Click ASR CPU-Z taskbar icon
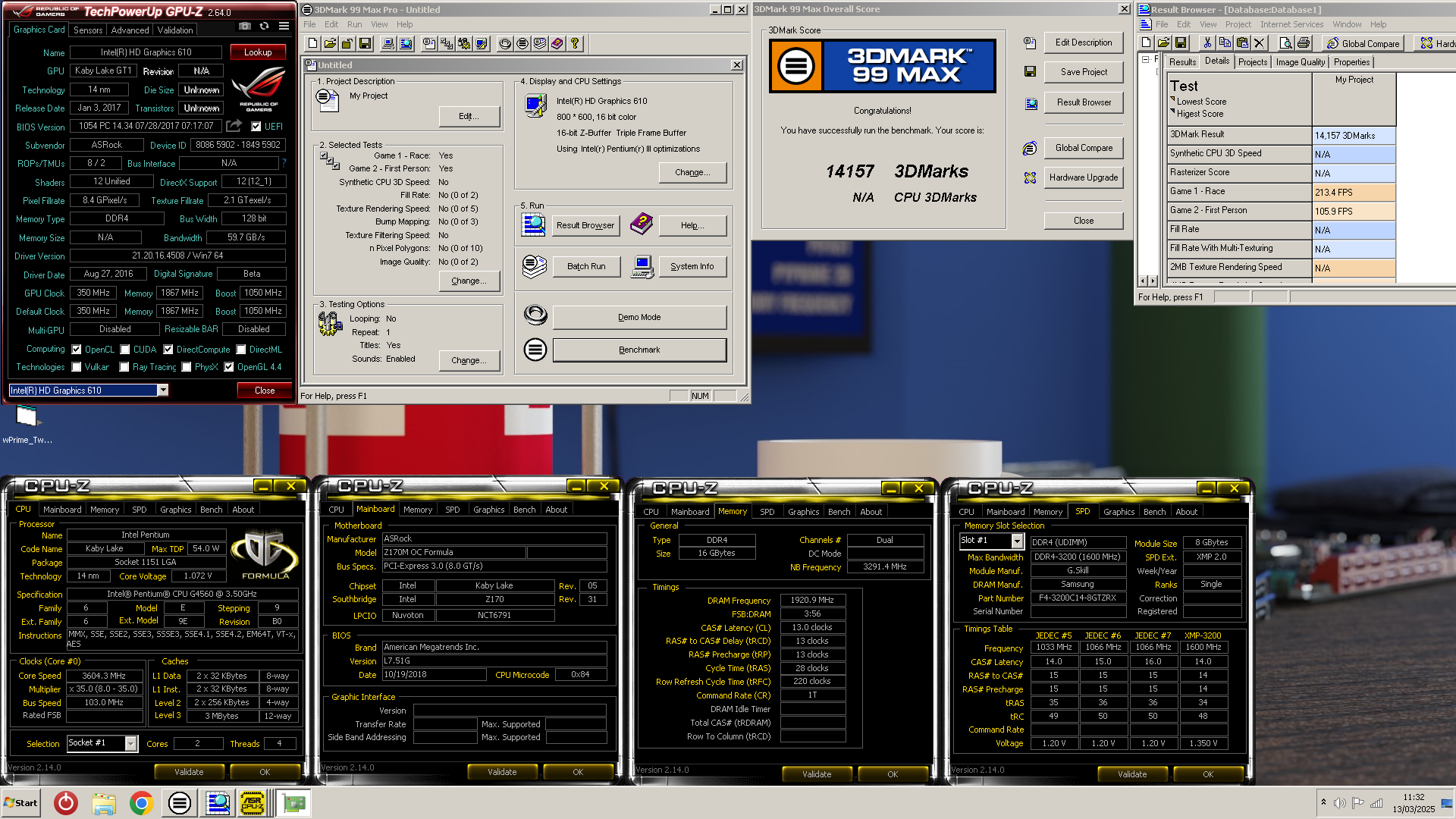 click(x=253, y=803)
